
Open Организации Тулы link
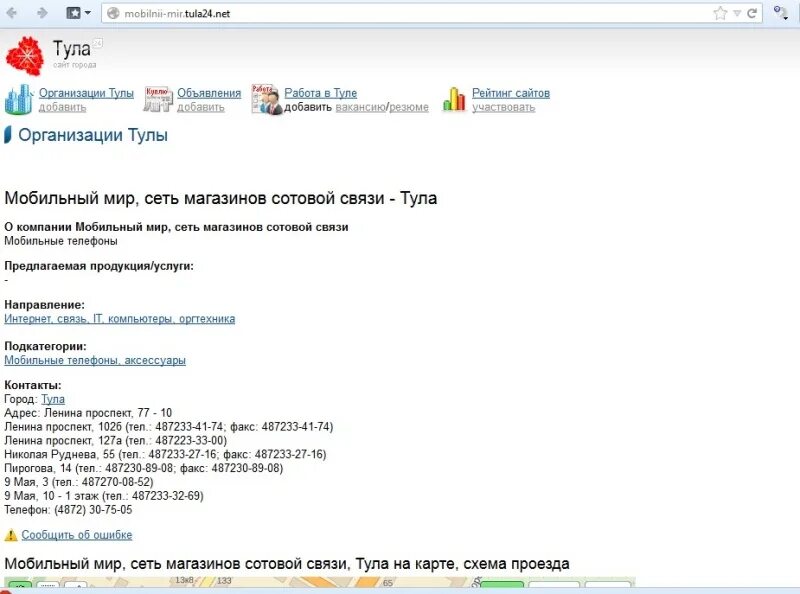86,93
